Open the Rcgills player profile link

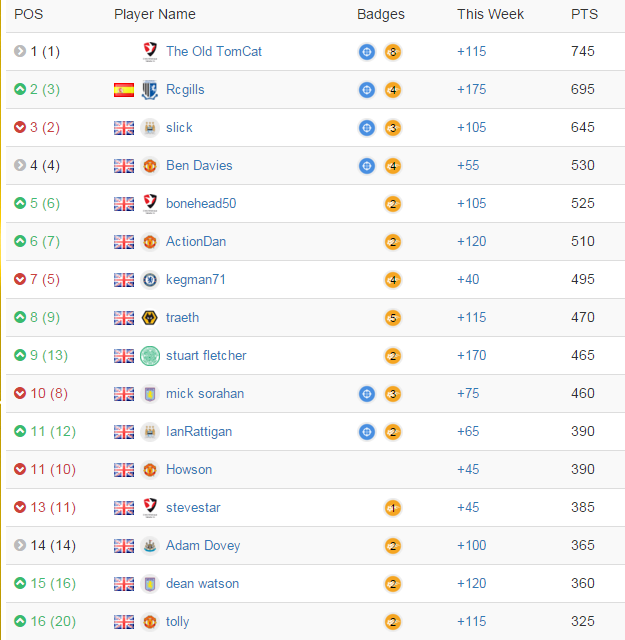185,90
